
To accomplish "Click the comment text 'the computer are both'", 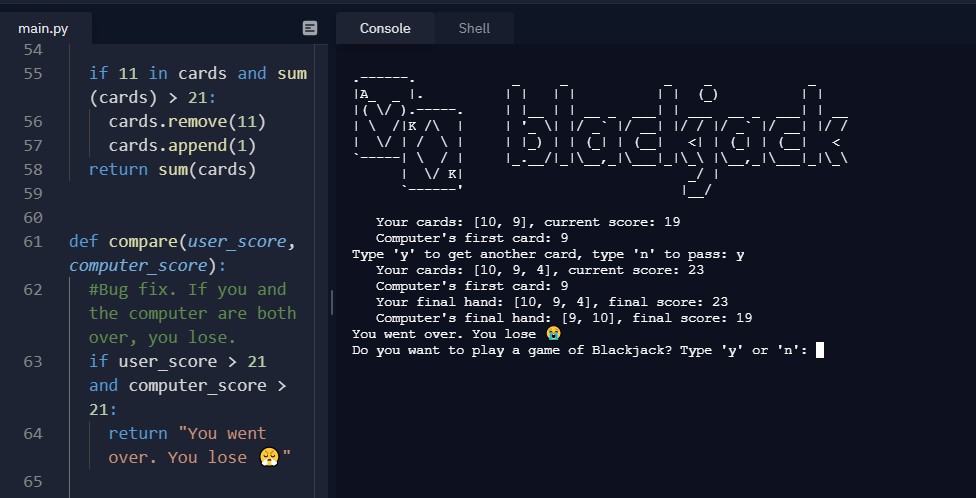I will click(x=192, y=313).
